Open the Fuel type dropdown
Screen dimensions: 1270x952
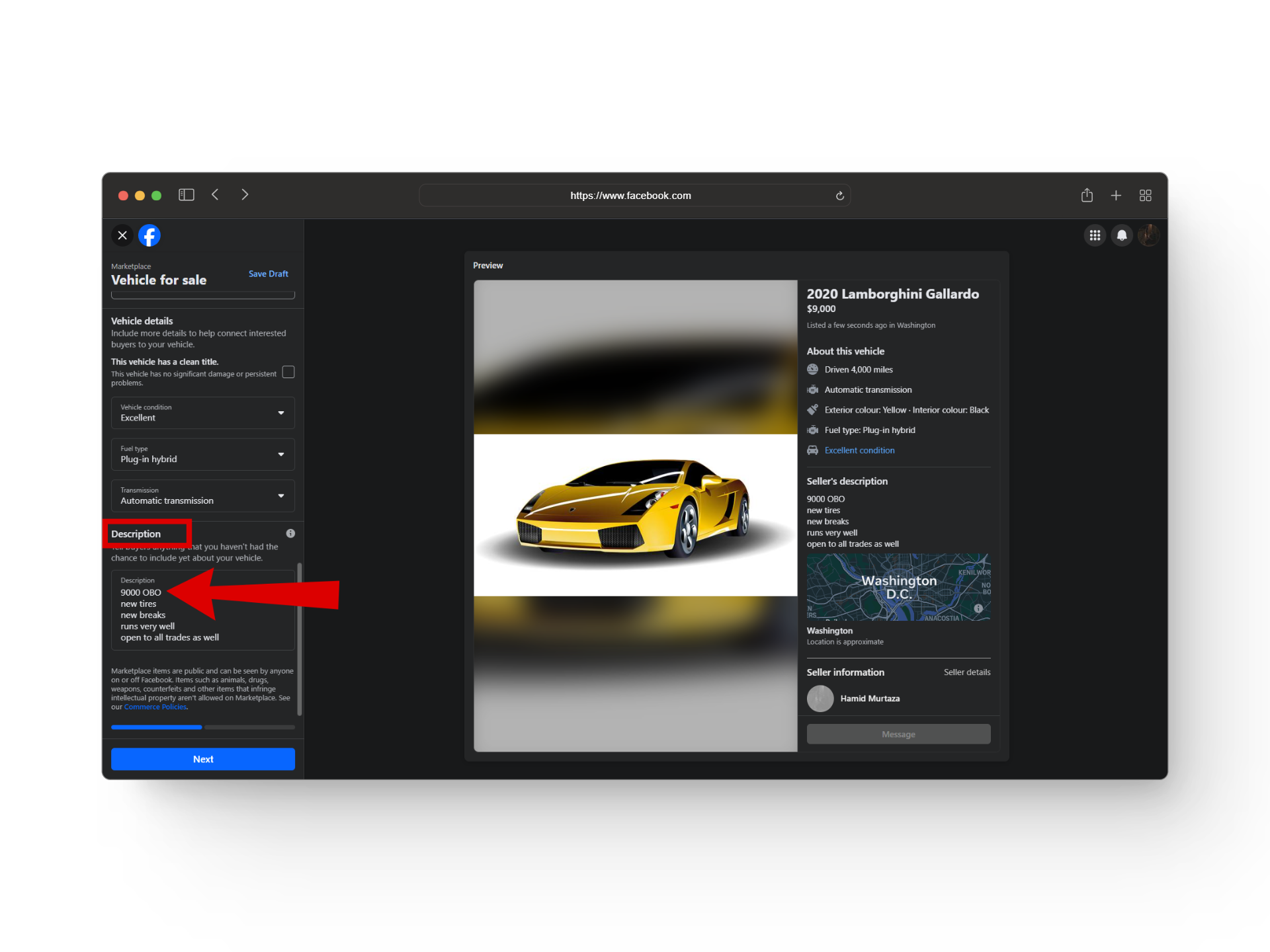tap(203, 454)
